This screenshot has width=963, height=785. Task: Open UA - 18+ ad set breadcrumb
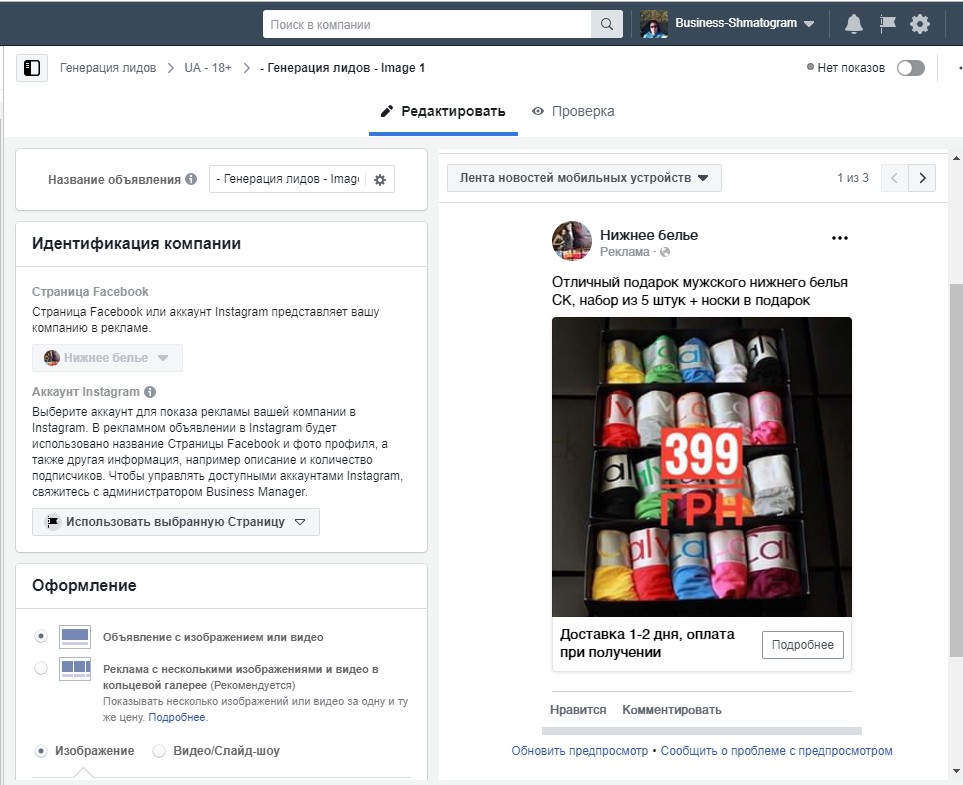coord(208,68)
